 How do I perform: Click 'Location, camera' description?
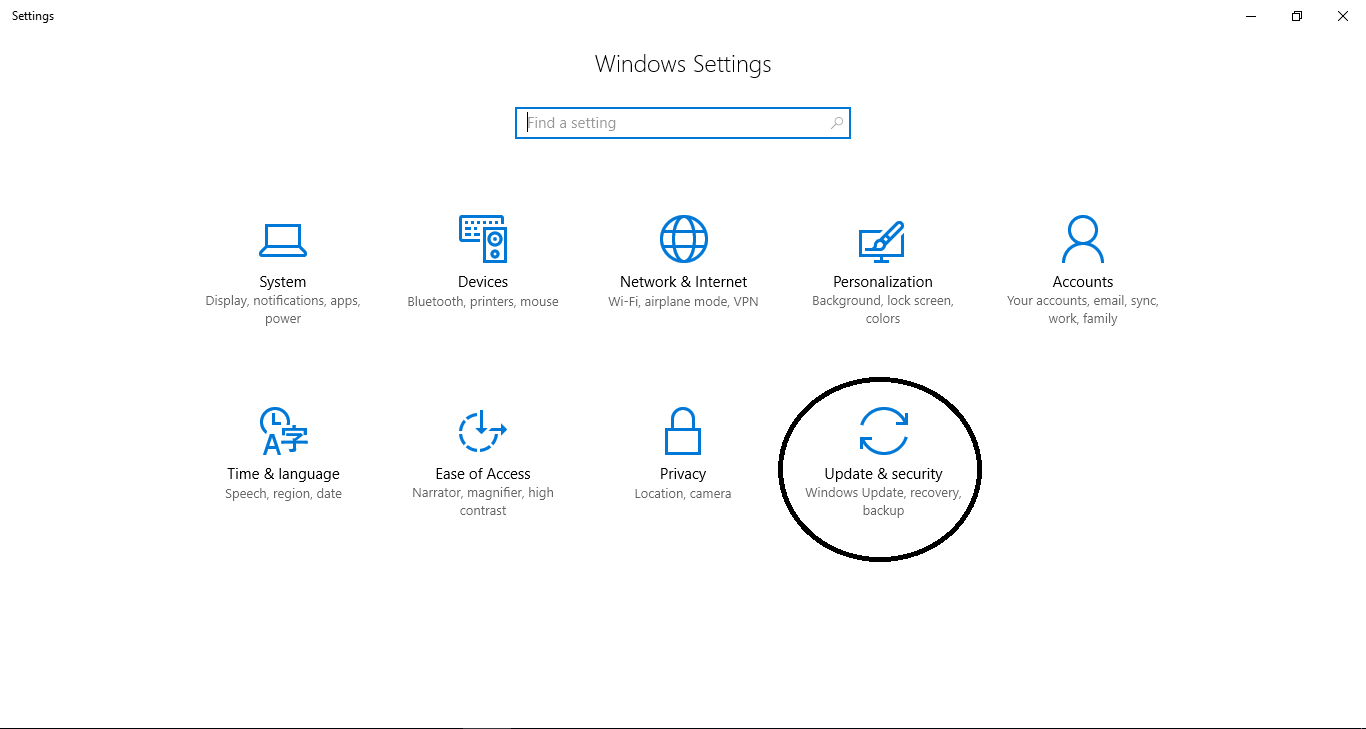(x=683, y=494)
